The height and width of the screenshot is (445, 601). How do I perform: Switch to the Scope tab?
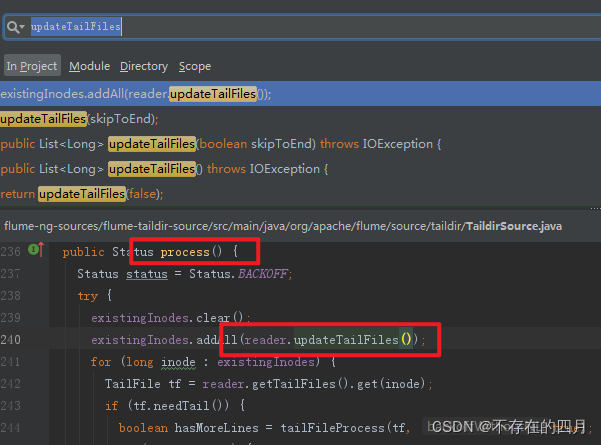(x=195, y=66)
